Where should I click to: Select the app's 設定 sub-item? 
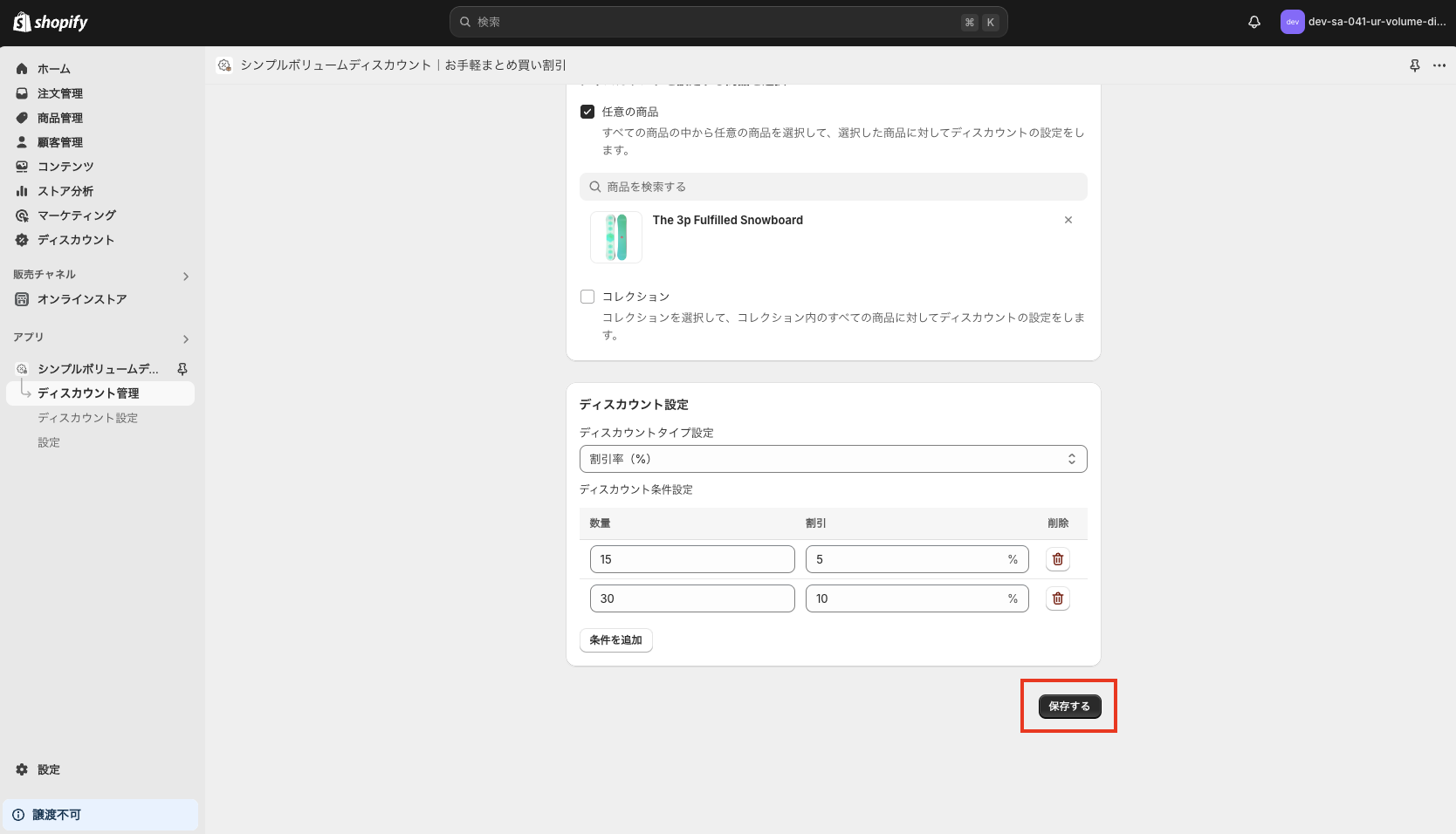[49, 442]
